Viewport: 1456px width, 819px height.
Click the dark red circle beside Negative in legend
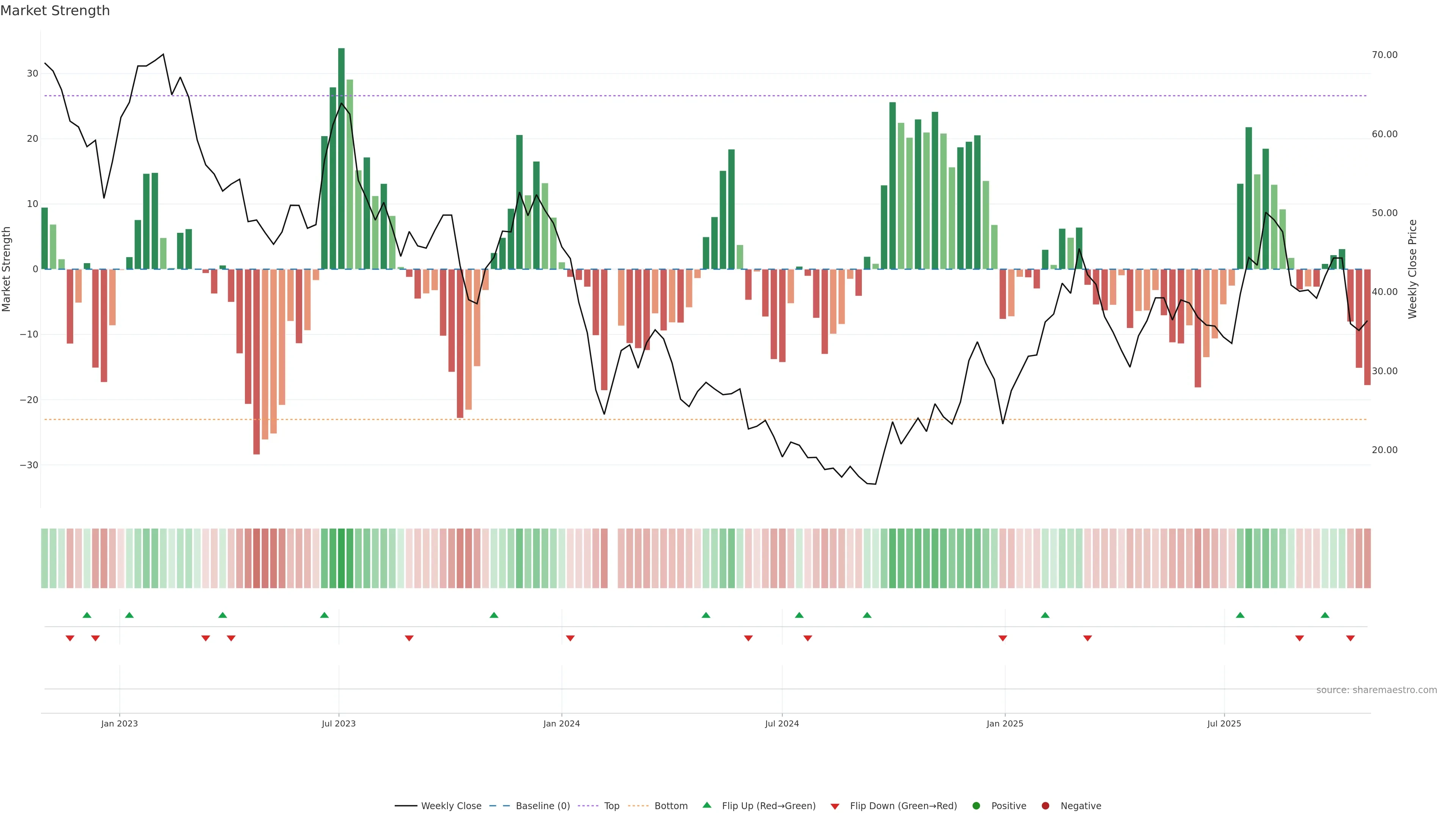coord(1045,806)
